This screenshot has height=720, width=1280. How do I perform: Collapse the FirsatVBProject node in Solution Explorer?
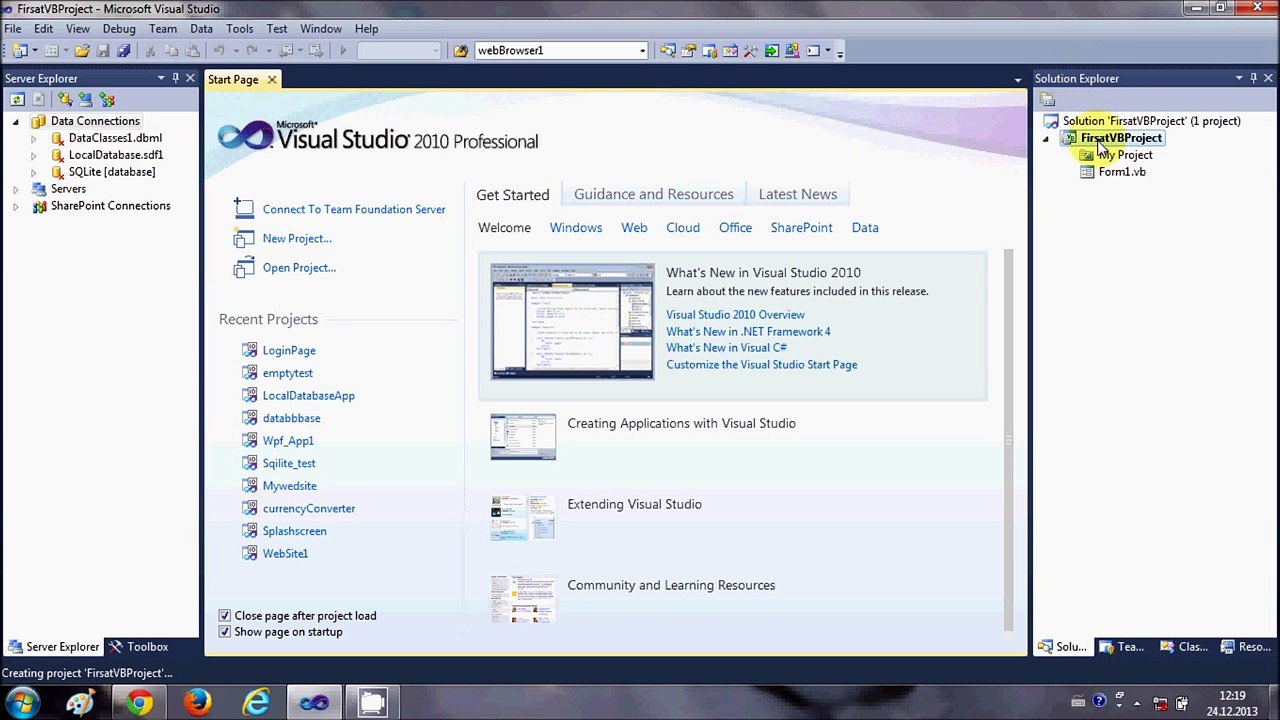[x=1046, y=139]
